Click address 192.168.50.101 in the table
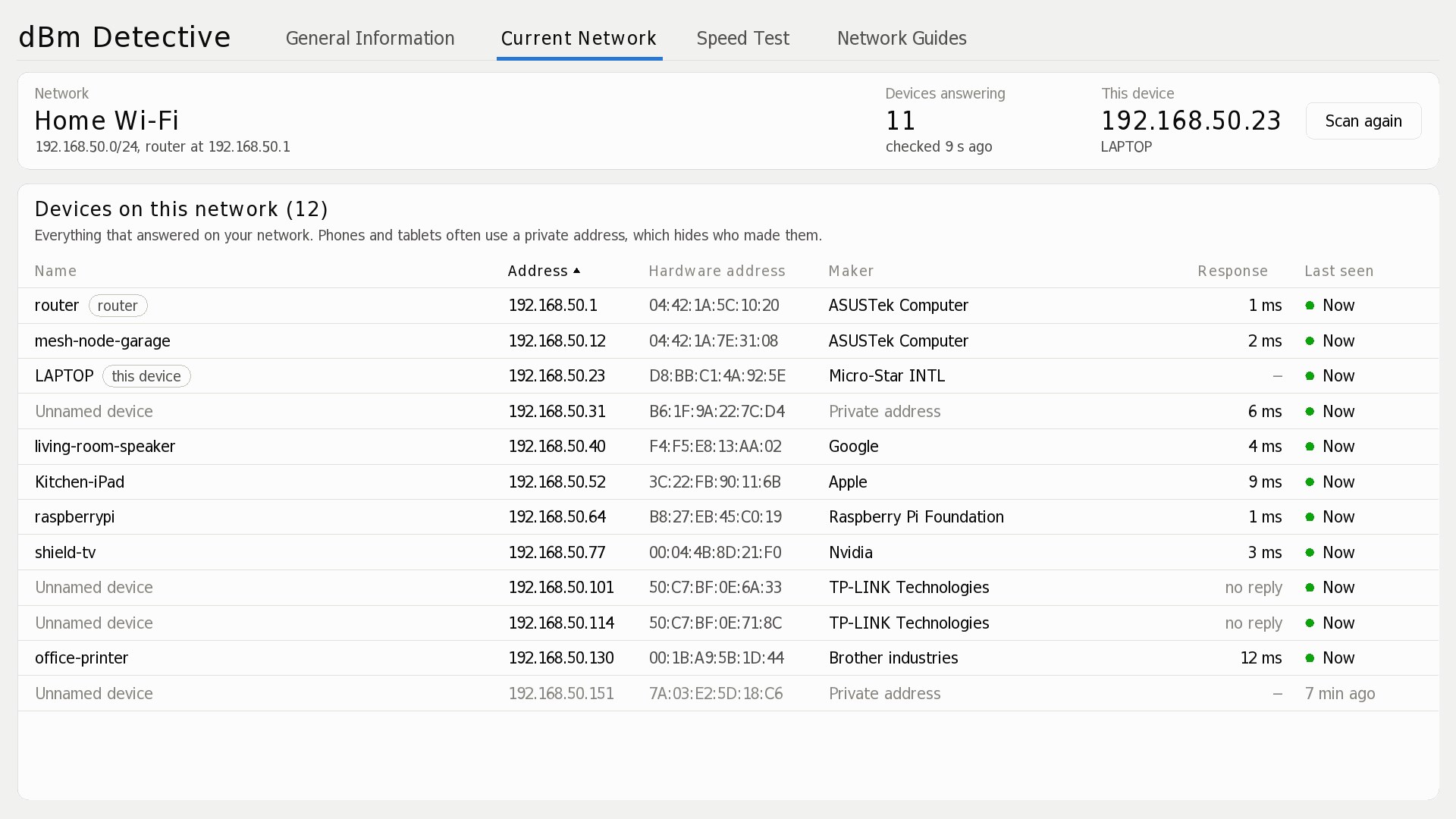 (561, 588)
